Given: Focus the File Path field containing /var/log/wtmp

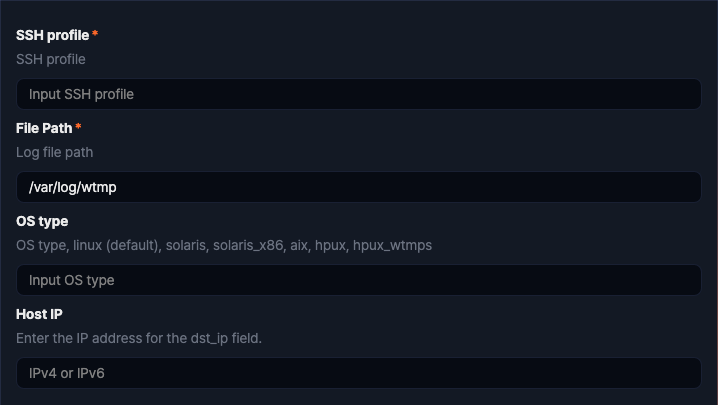Looking at the screenshot, I should pos(358,187).
